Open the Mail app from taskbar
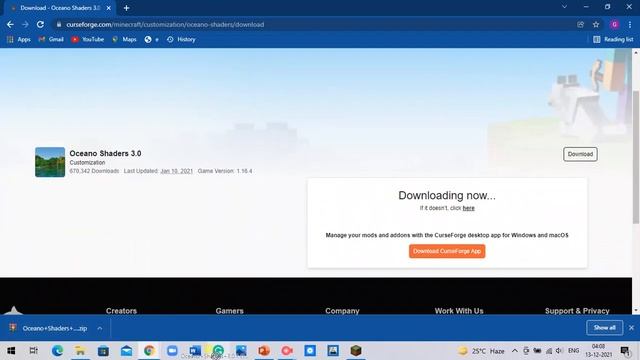 tap(127, 351)
